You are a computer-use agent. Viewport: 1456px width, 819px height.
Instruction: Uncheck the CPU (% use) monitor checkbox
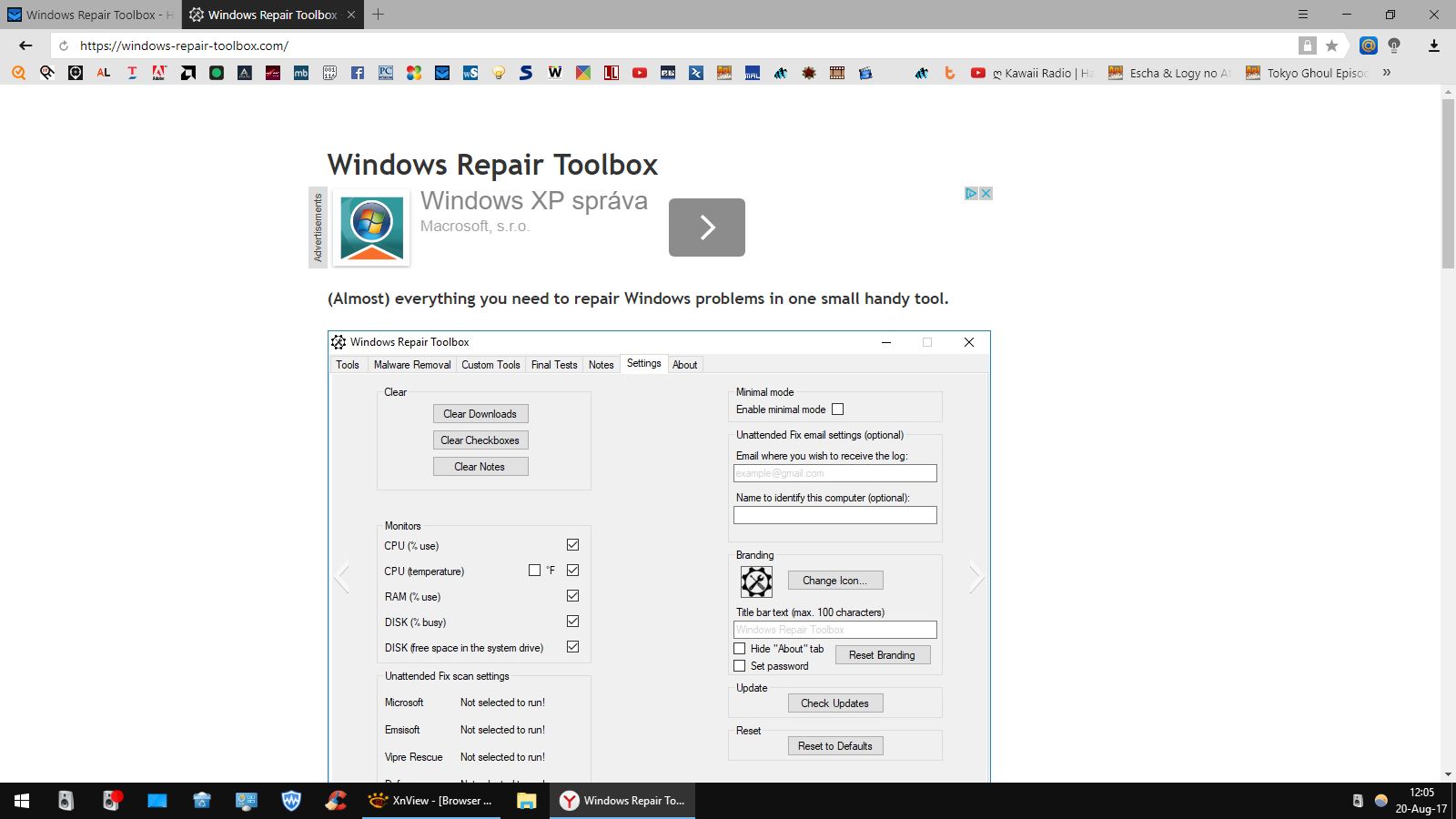tap(573, 545)
